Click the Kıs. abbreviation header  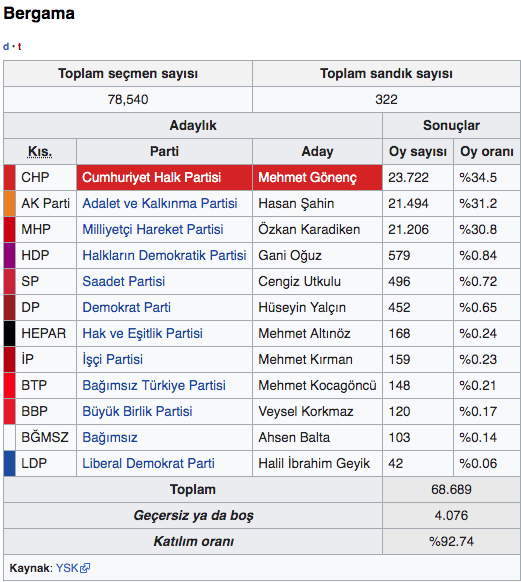(40, 151)
